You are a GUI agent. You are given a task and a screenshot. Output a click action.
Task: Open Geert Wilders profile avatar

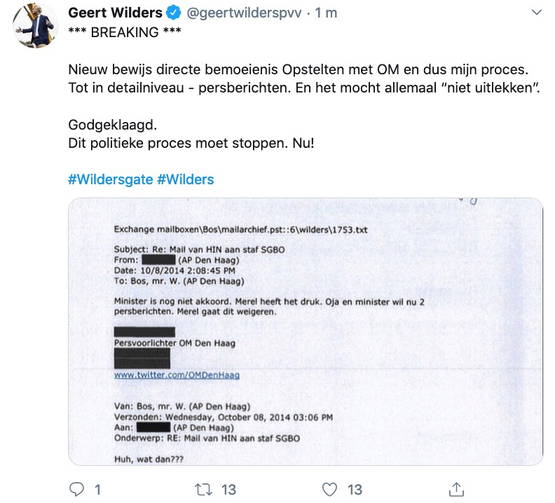[34, 25]
